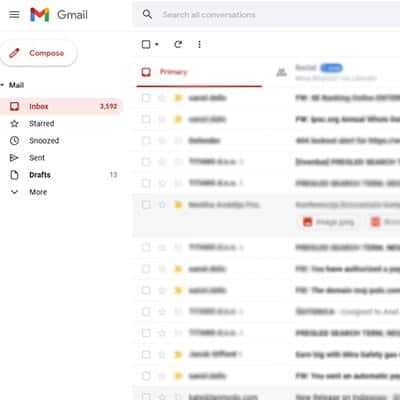Select checkbox of FW: You sent an automatic email
The width and height of the screenshot is (400, 400).
pyautogui.click(x=146, y=376)
